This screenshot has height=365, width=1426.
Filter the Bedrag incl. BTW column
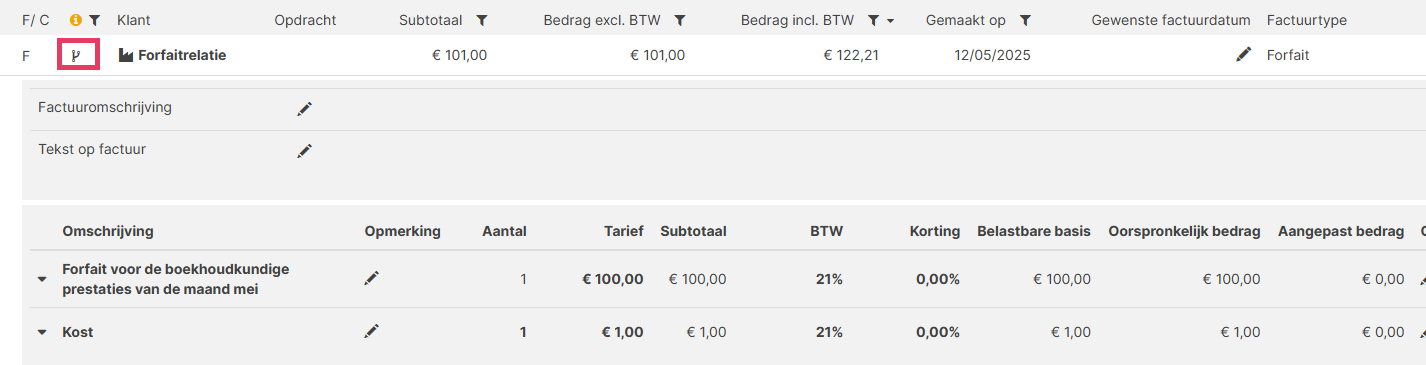[x=874, y=20]
